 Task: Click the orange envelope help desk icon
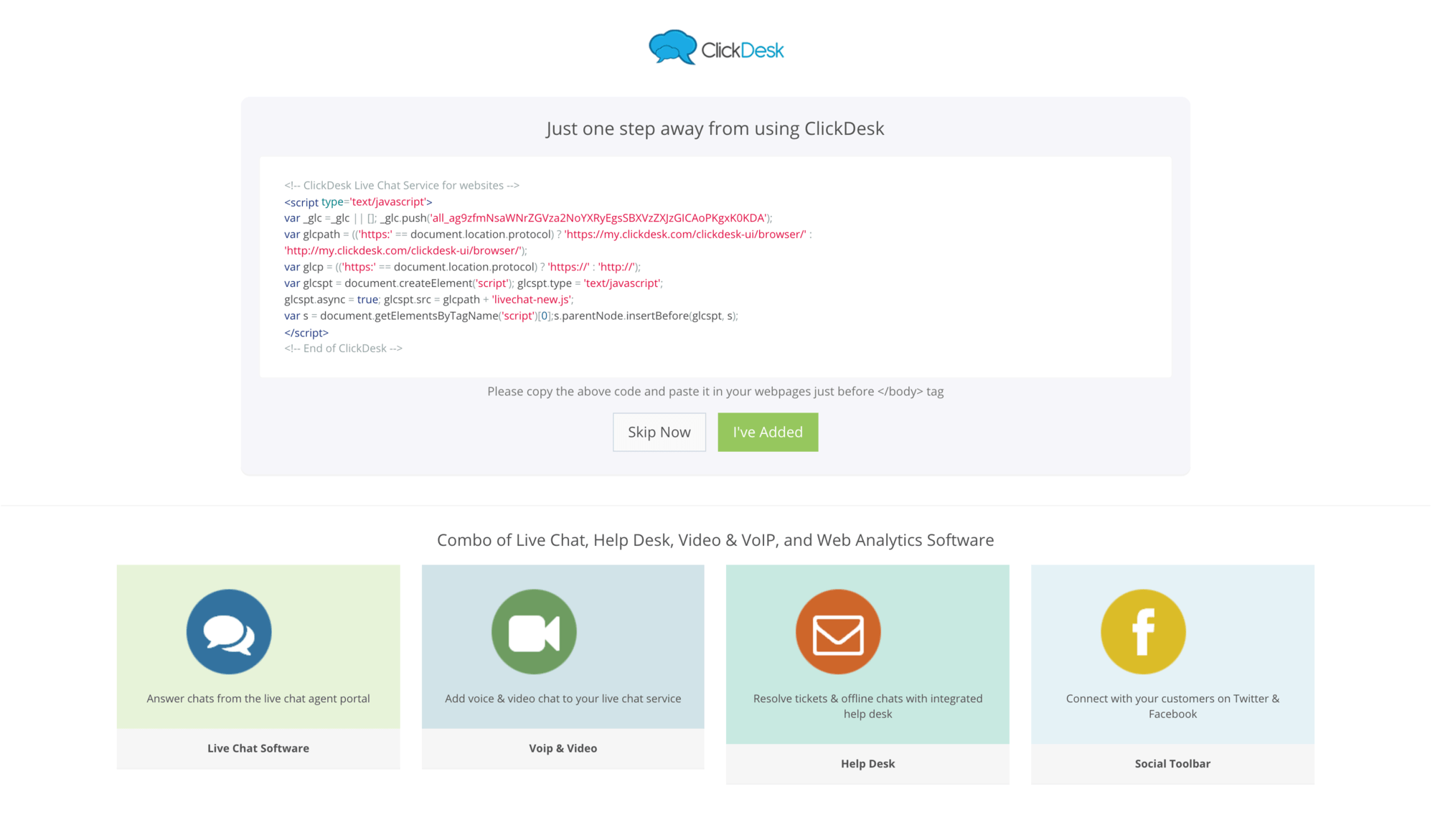tap(838, 632)
